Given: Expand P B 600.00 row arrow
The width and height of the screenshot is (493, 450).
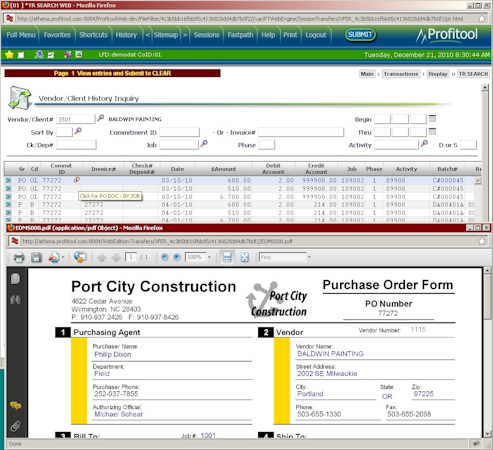Looking at the screenshot, I should [8, 204].
